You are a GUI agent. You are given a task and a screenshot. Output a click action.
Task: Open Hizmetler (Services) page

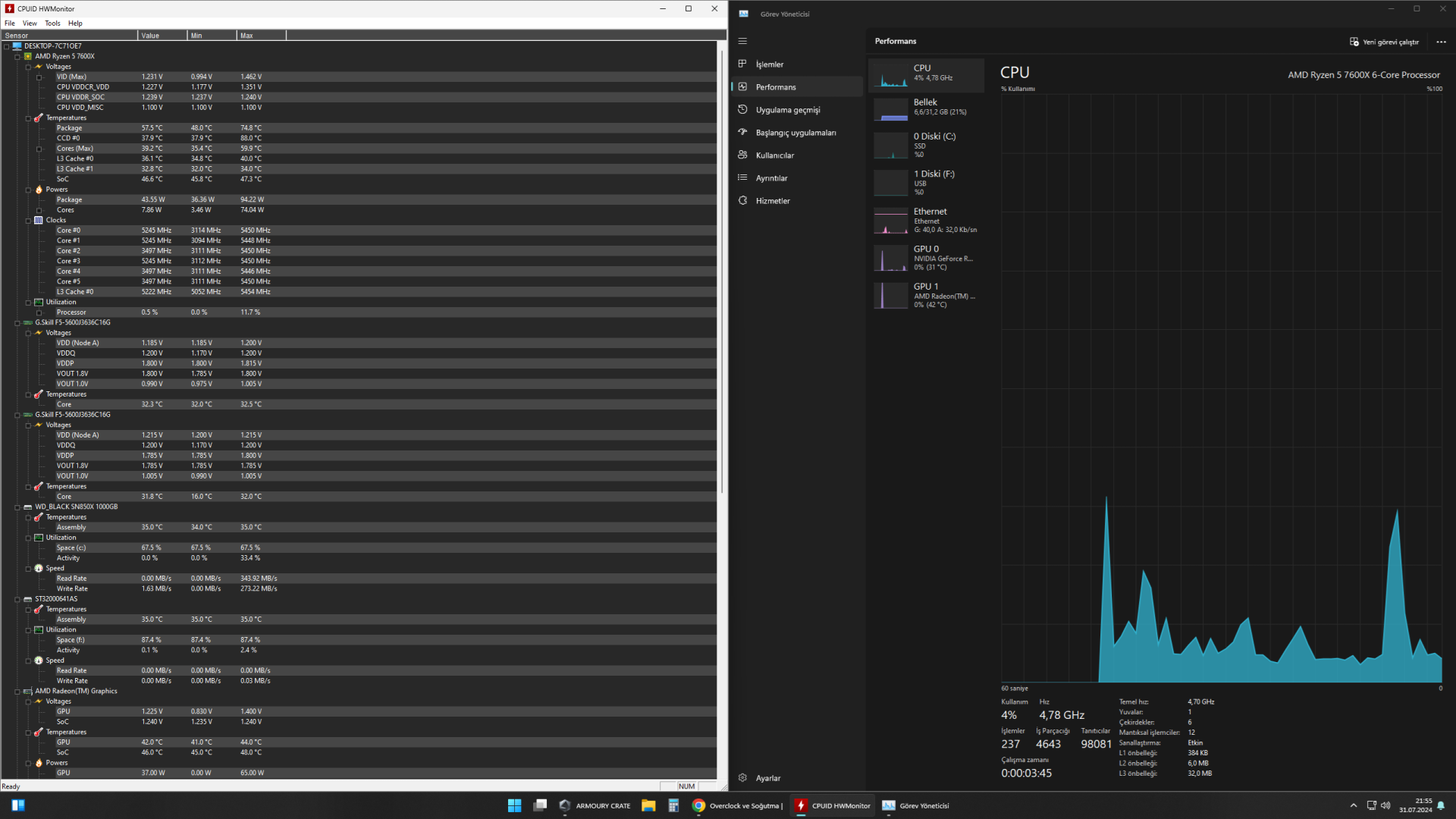[772, 201]
